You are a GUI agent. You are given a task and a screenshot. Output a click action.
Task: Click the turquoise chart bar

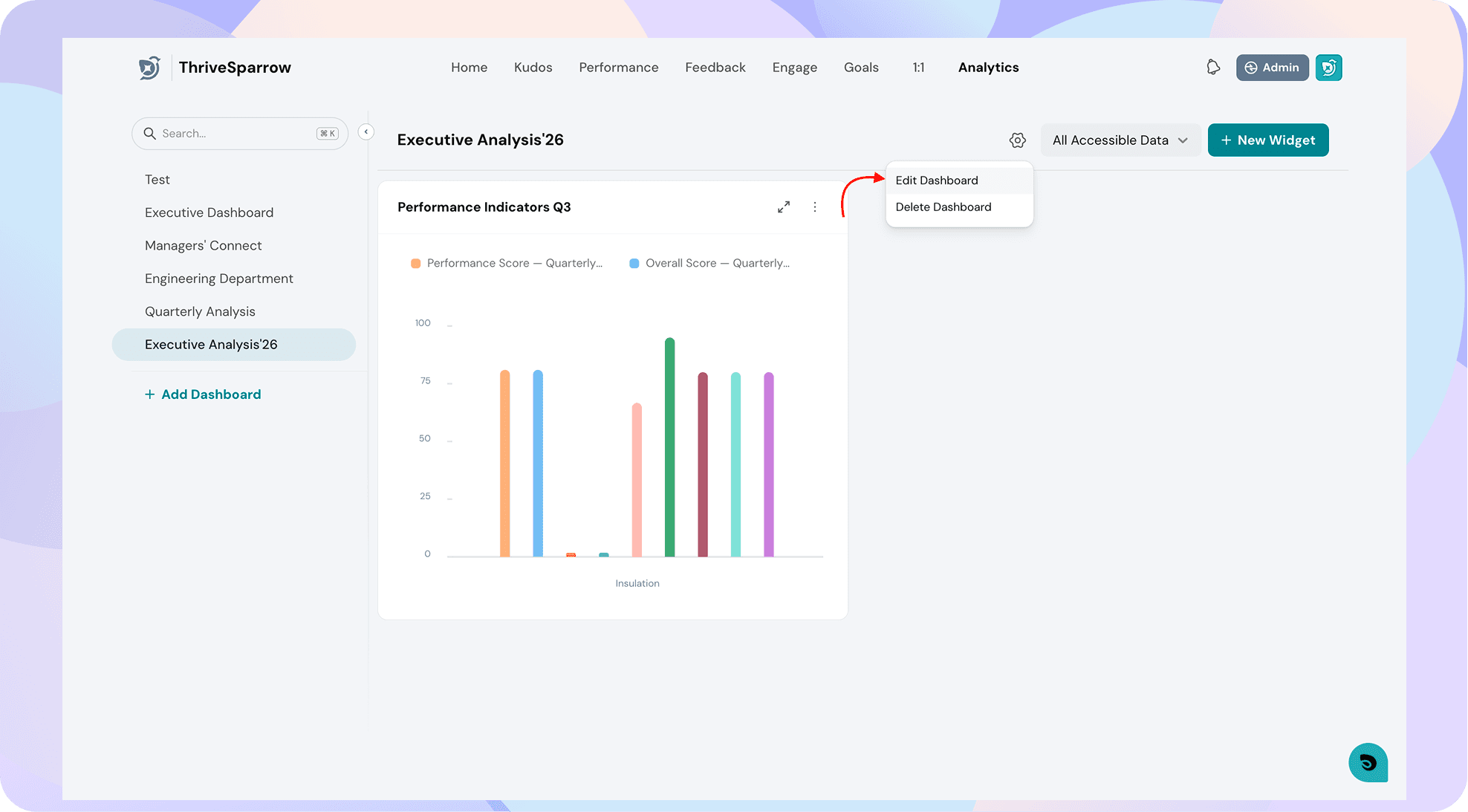(x=735, y=464)
